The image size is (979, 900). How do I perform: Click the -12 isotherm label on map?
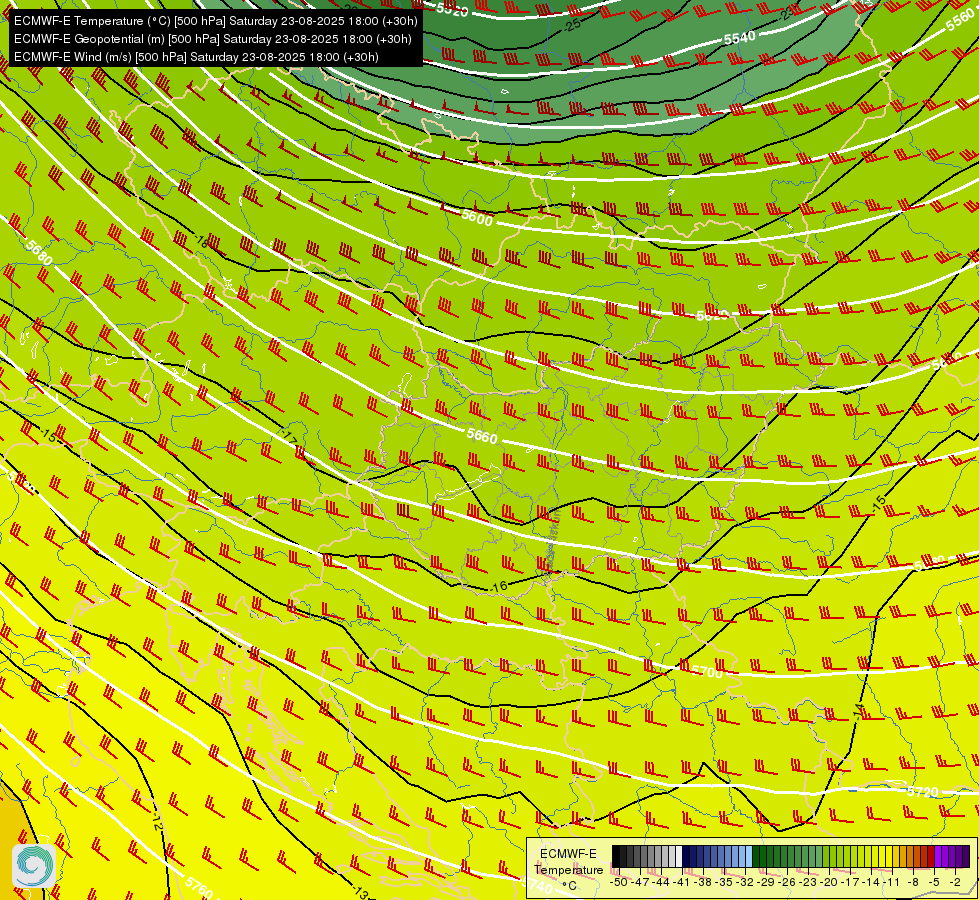click(x=156, y=820)
